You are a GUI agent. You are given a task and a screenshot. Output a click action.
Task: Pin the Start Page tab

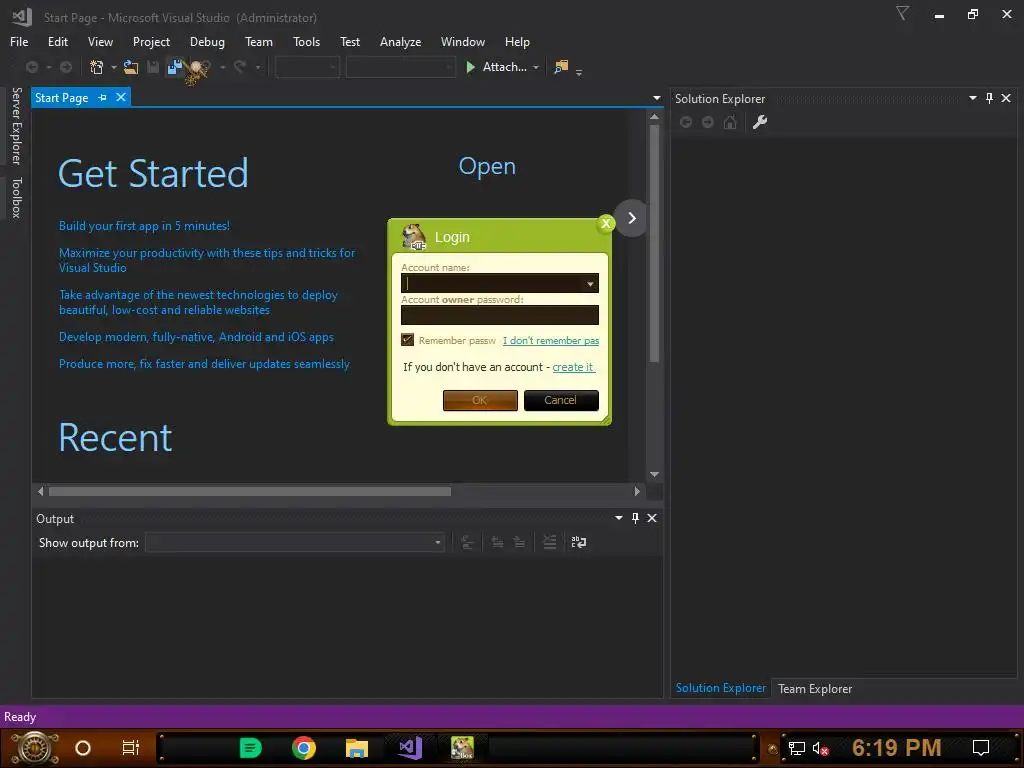coord(103,97)
